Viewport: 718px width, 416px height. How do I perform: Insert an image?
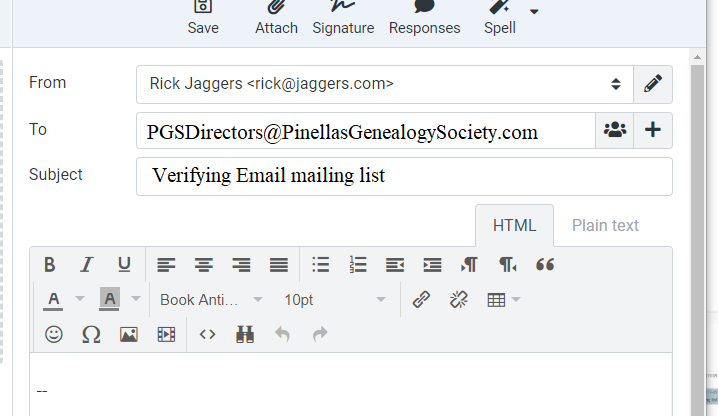129,334
